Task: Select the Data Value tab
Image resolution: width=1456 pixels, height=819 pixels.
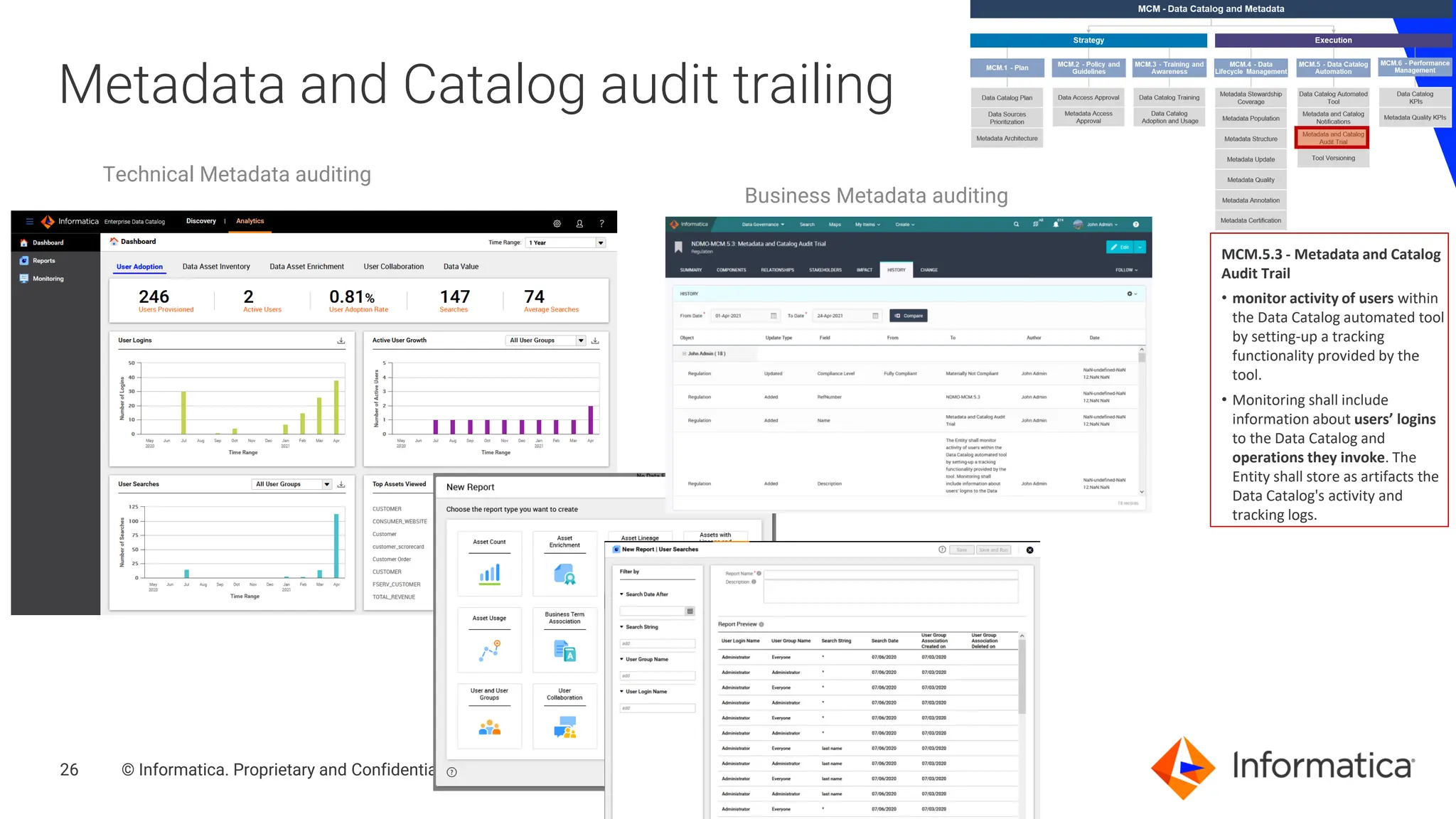Action: [461, 267]
